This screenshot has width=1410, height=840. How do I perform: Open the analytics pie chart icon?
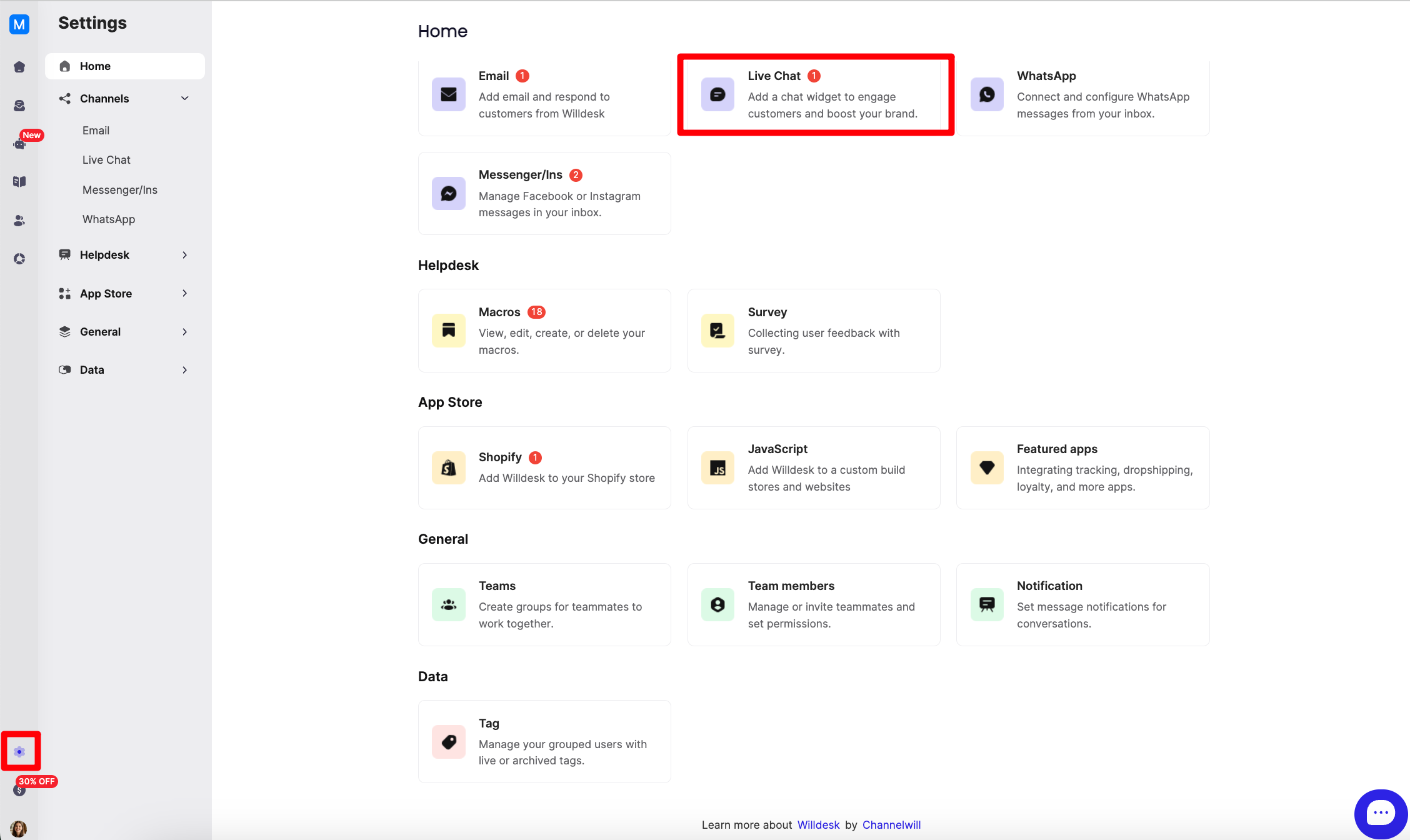click(19, 259)
